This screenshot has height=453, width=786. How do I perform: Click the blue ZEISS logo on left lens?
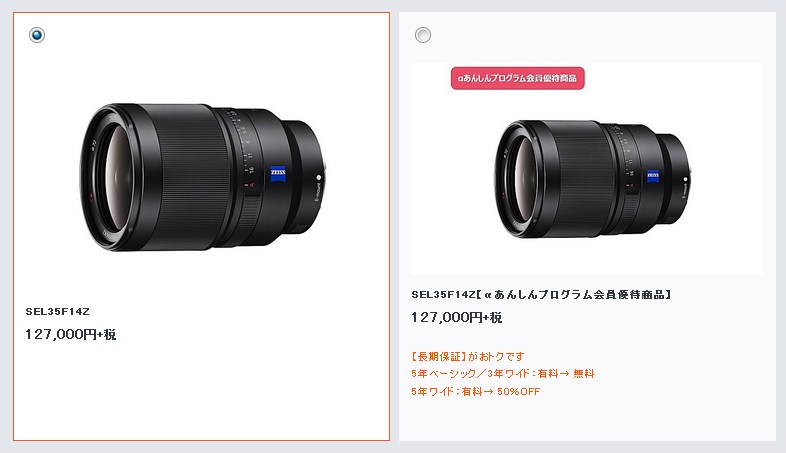coord(278,173)
